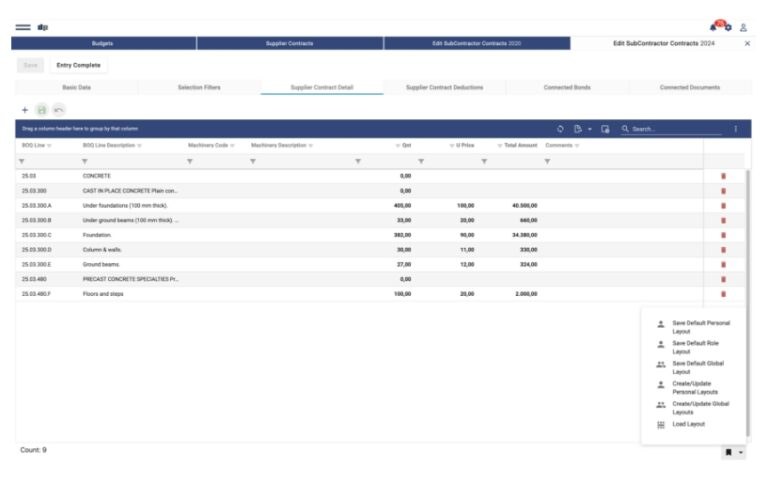
Task: Open the export options dropdown arrow
Action: (590, 129)
